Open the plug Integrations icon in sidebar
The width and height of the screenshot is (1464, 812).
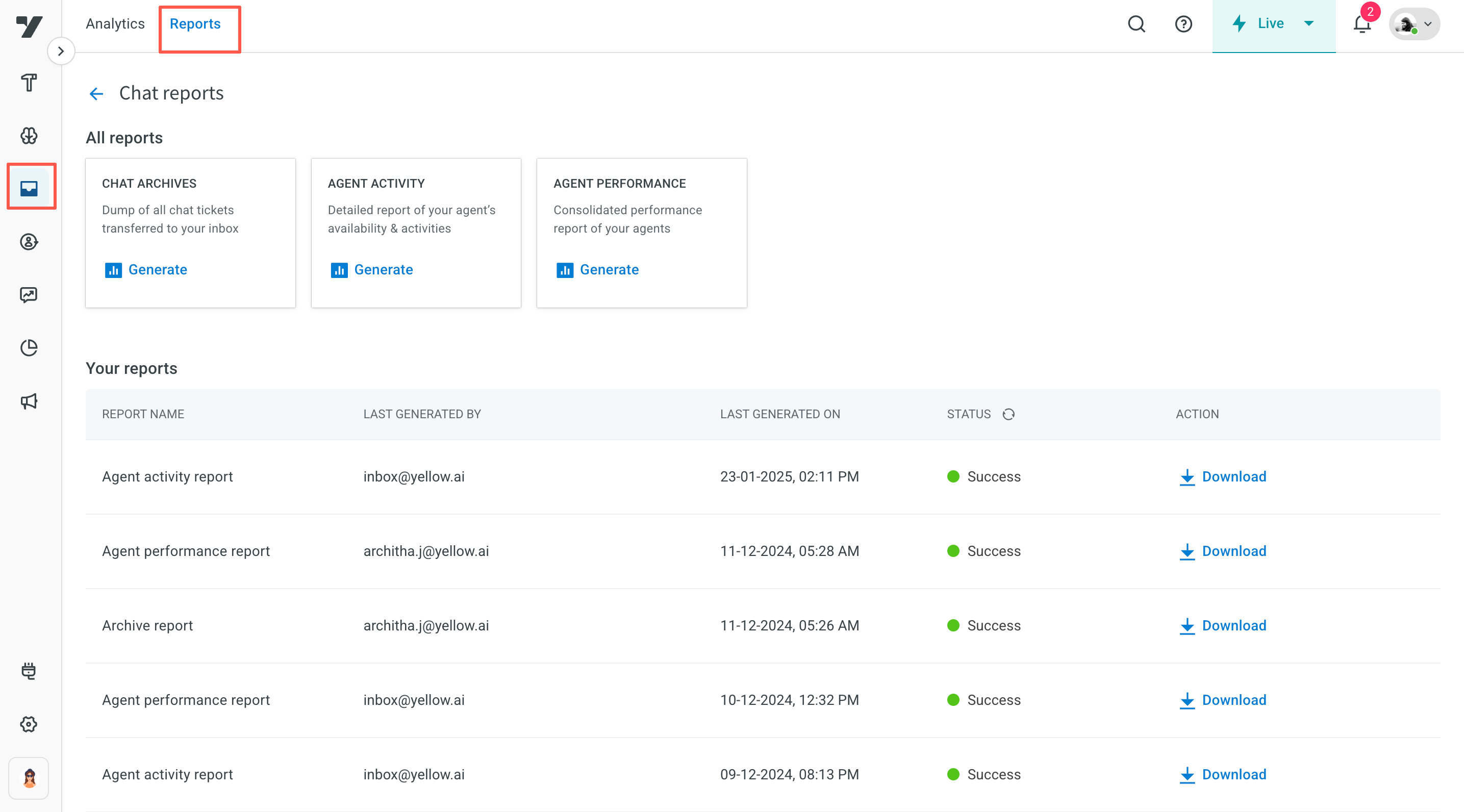pos(29,671)
